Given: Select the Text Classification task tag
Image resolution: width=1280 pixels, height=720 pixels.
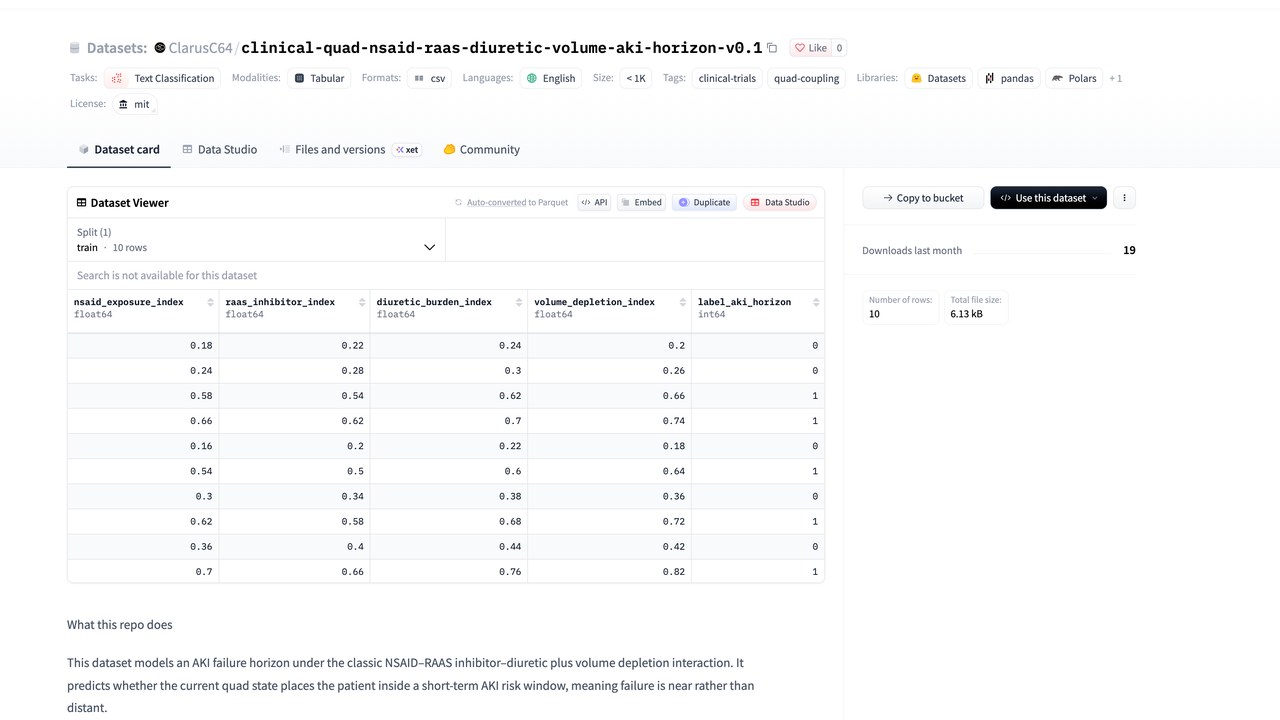Looking at the screenshot, I should click(163, 78).
